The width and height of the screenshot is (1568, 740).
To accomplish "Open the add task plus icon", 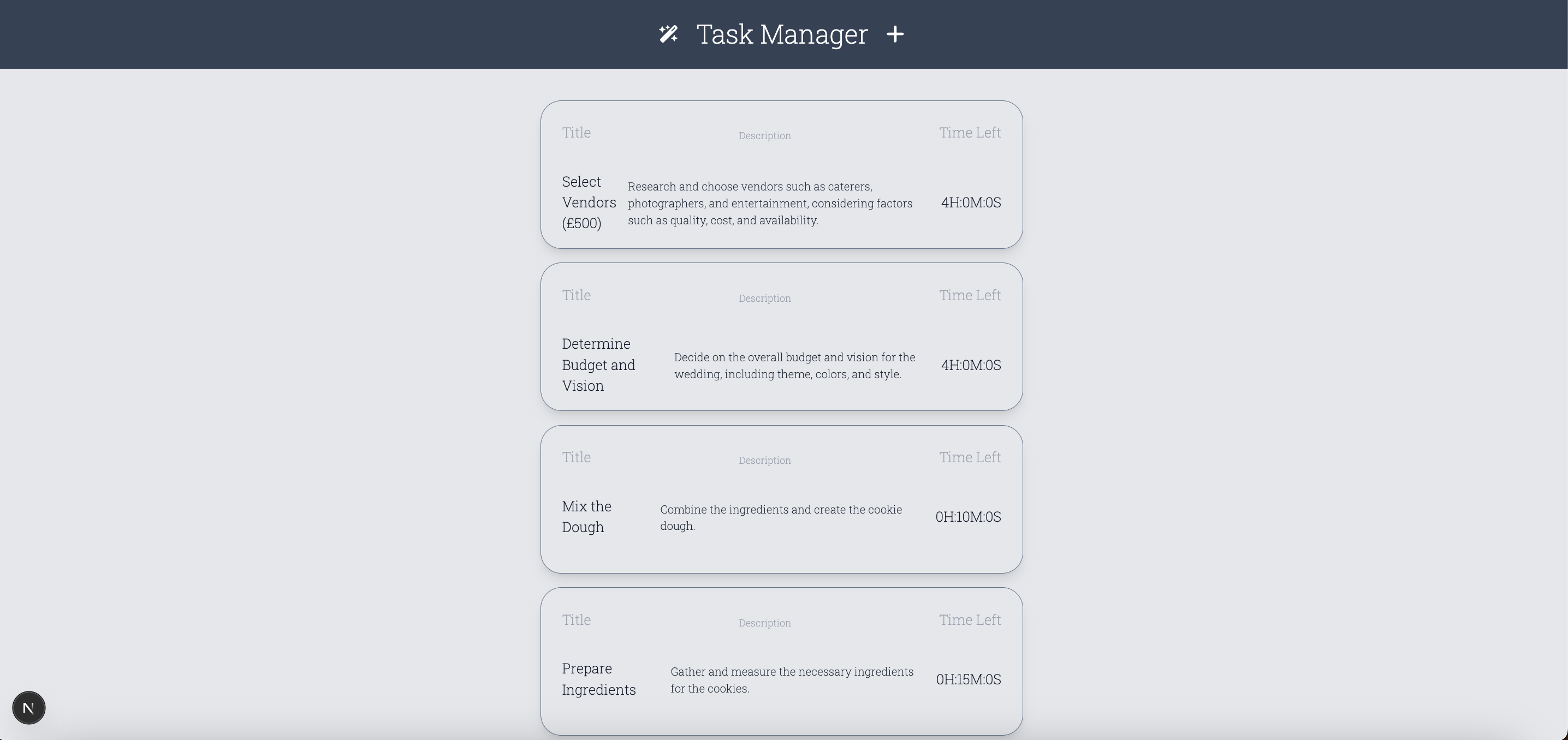I will click(895, 34).
